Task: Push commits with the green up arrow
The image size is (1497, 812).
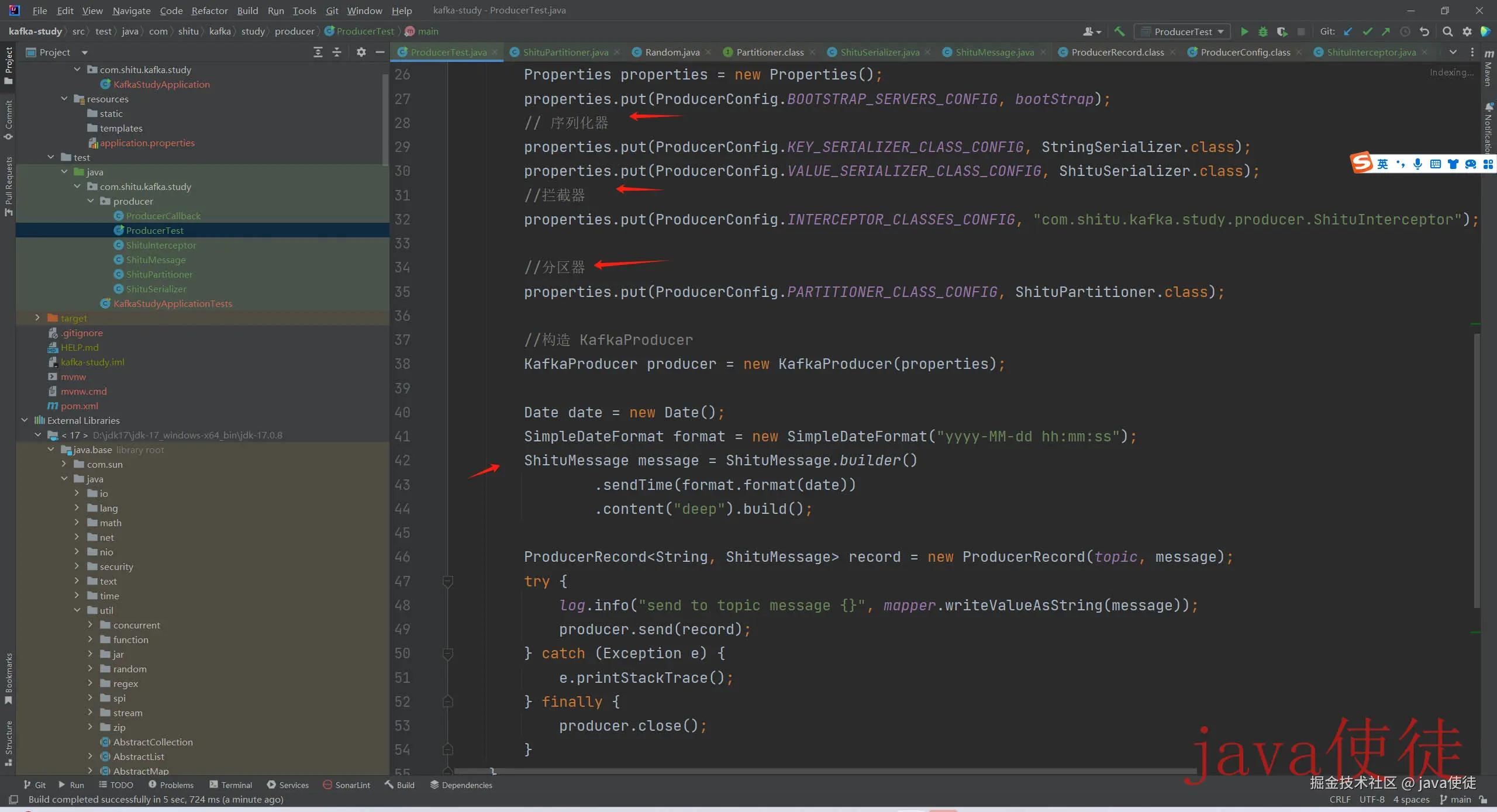Action: [1386, 32]
